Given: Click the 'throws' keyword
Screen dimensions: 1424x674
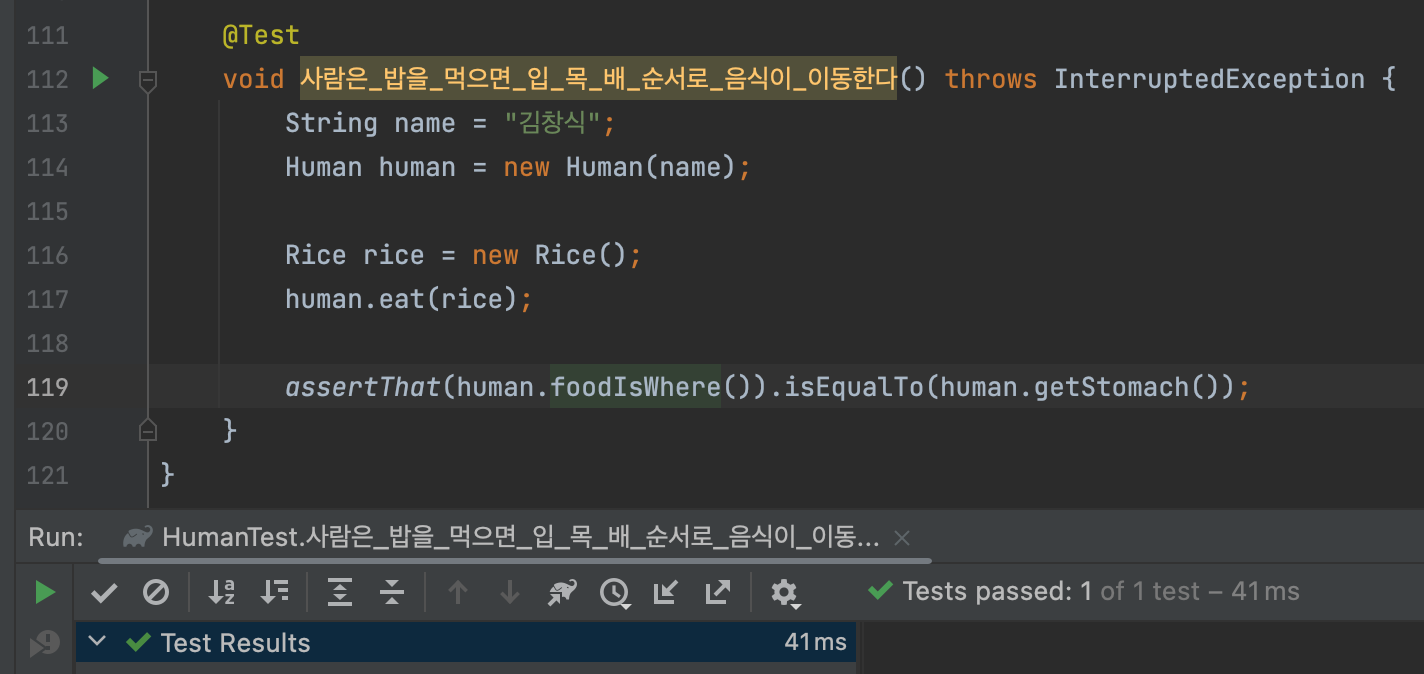Looking at the screenshot, I should point(991,79).
